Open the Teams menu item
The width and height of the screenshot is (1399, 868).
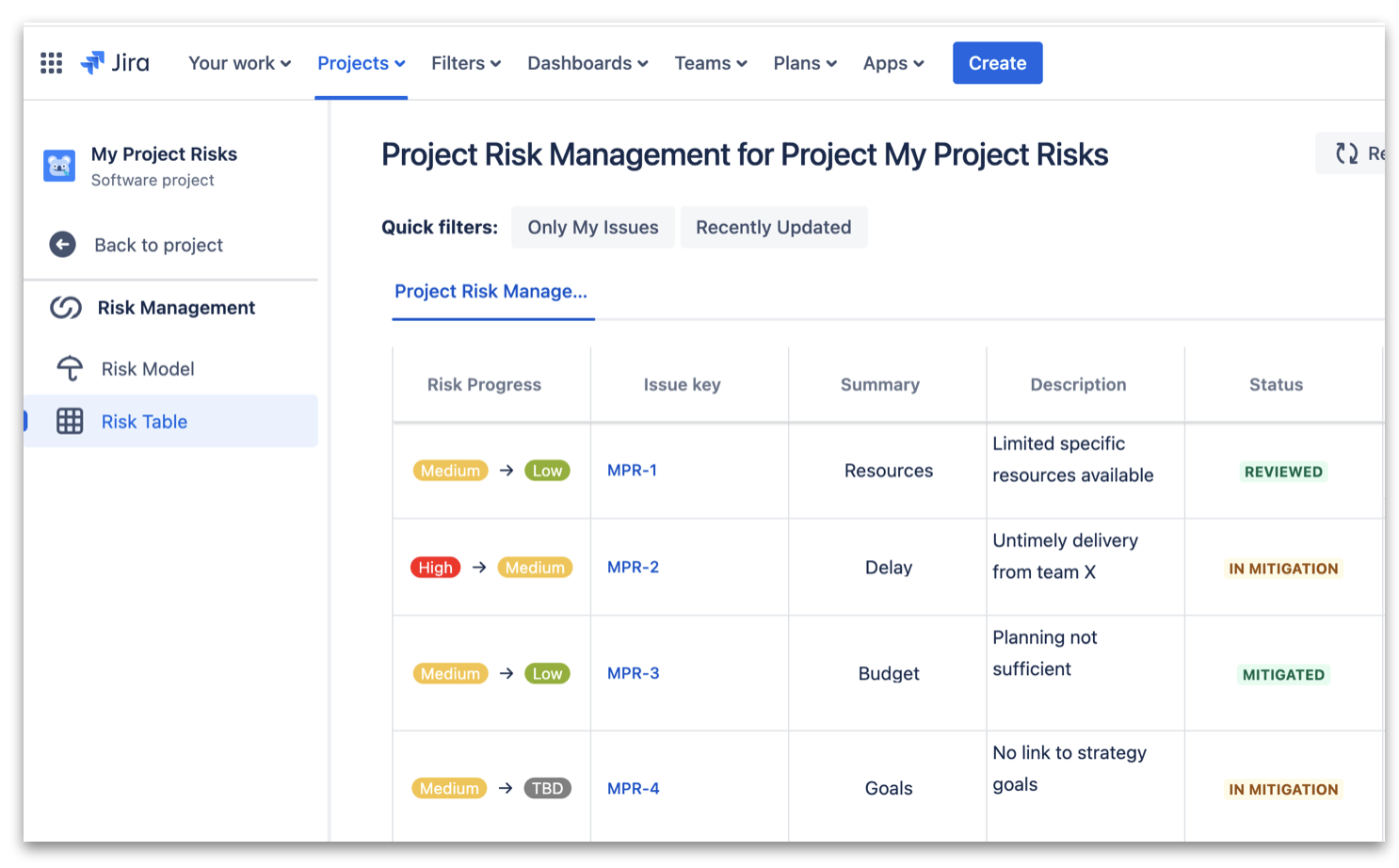(x=710, y=62)
